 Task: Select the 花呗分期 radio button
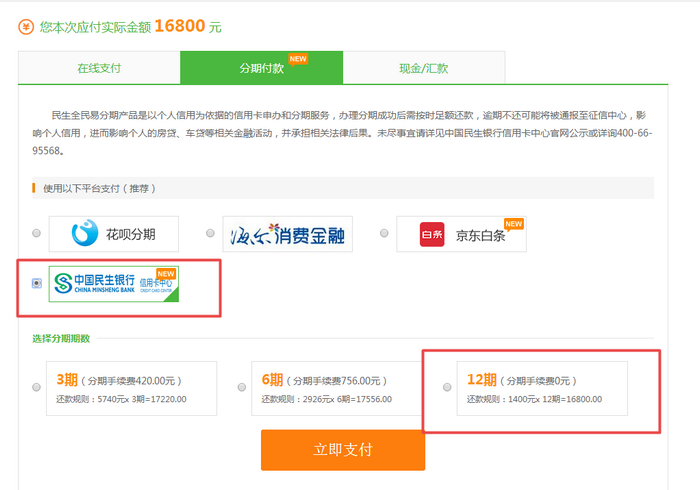37,234
